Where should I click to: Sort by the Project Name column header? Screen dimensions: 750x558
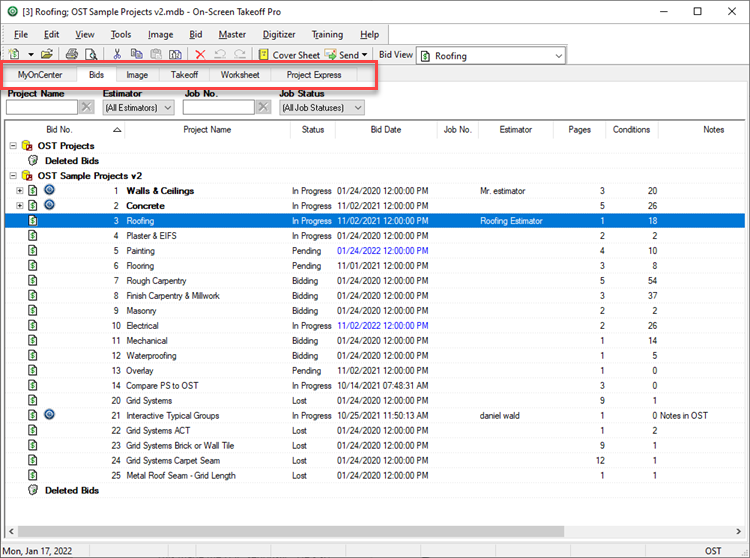(x=207, y=130)
